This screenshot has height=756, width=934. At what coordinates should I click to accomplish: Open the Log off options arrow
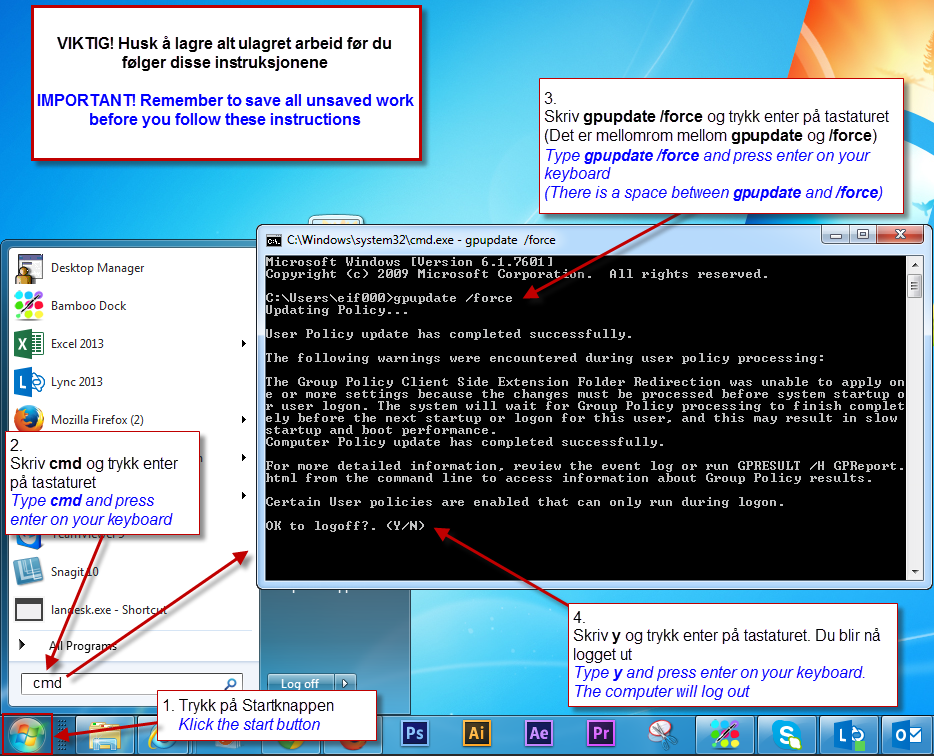point(345,683)
